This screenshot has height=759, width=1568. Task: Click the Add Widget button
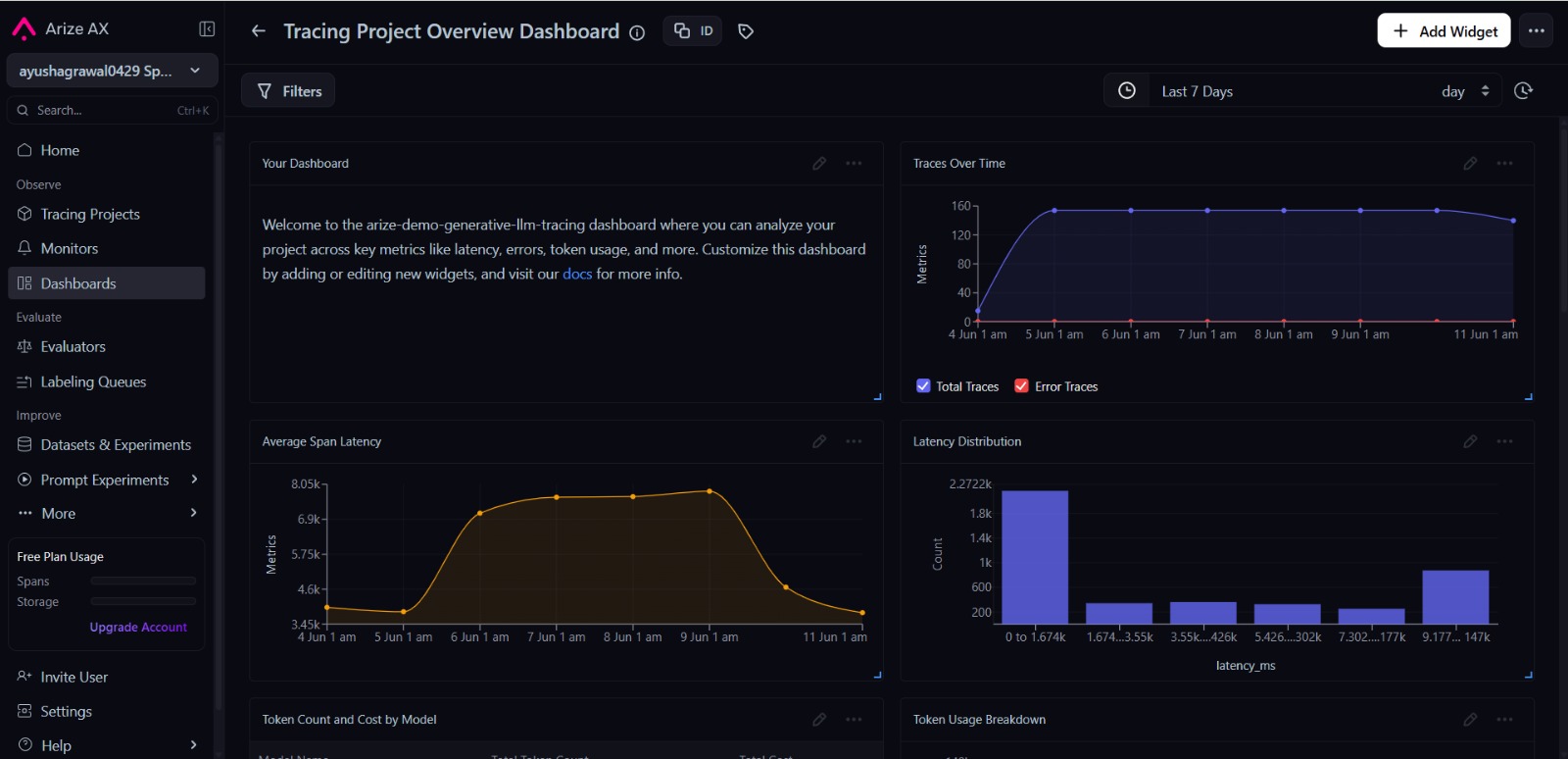[x=1444, y=30]
